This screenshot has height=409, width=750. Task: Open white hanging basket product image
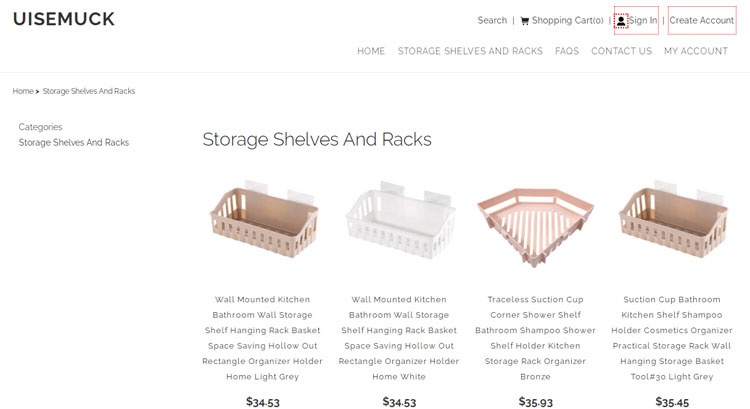click(x=399, y=221)
